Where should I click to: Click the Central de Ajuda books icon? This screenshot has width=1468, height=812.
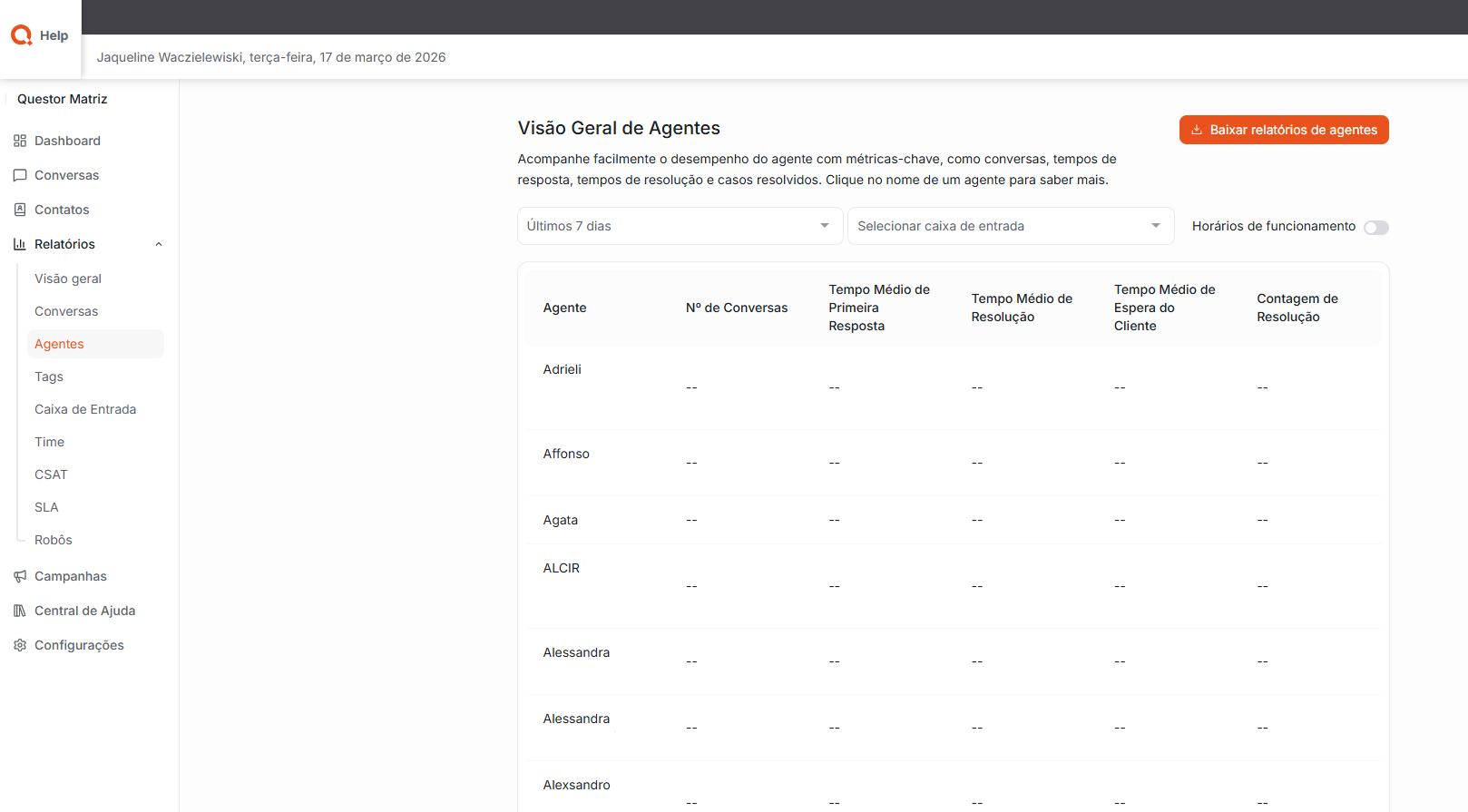(x=20, y=611)
